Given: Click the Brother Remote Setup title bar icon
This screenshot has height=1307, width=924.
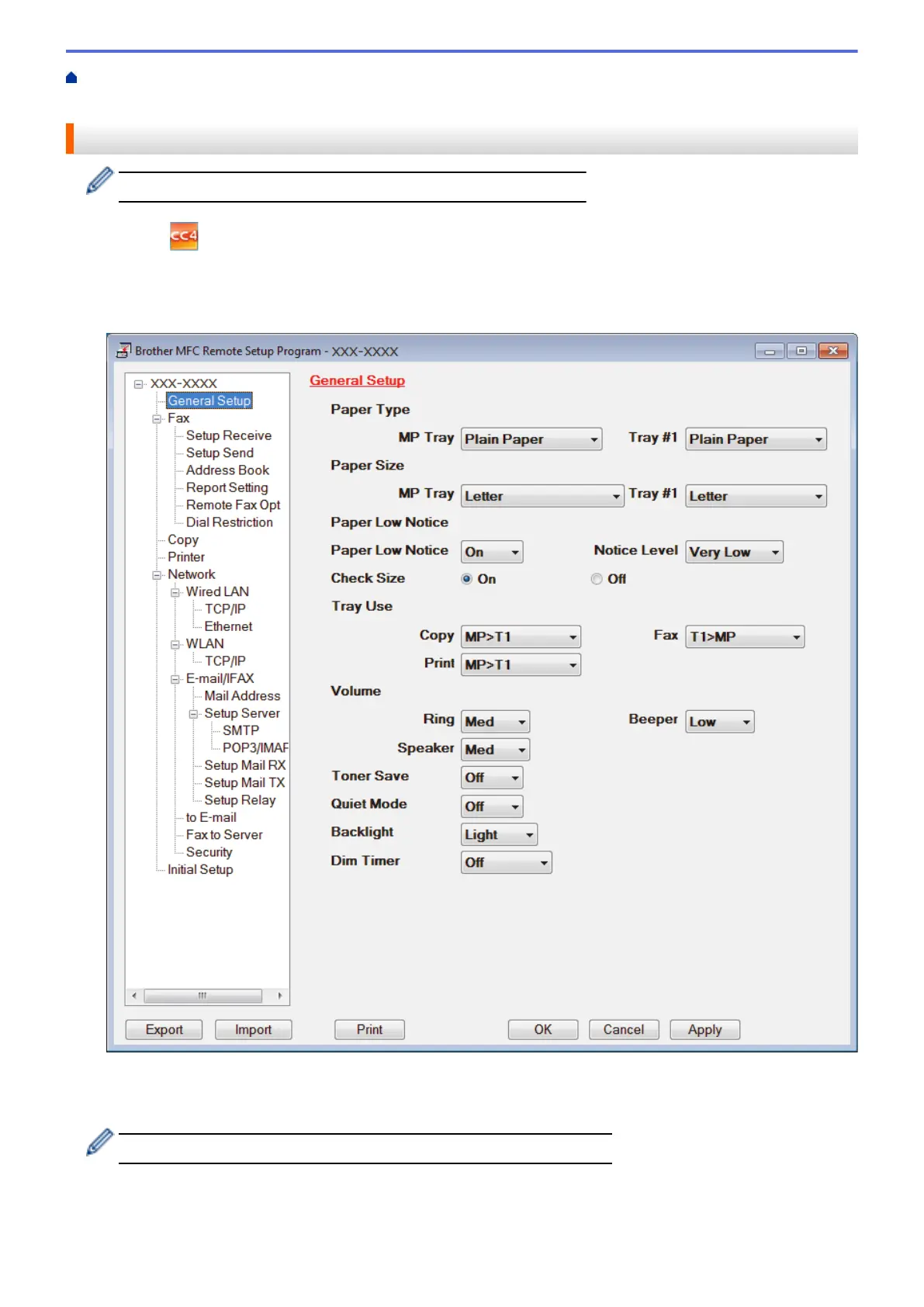Looking at the screenshot, I should click(x=123, y=351).
